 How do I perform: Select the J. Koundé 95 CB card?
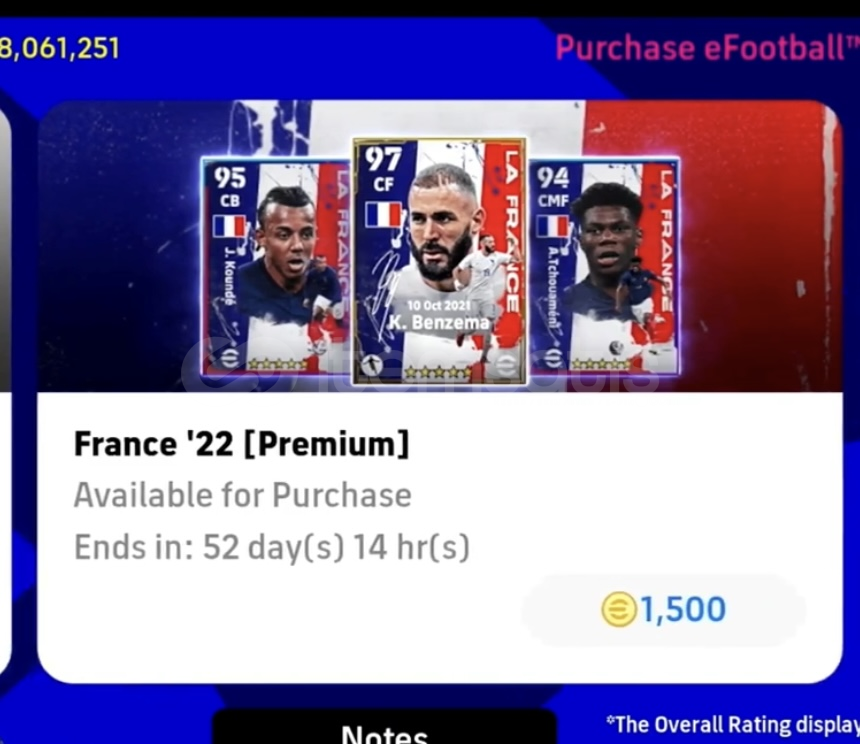point(276,266)
